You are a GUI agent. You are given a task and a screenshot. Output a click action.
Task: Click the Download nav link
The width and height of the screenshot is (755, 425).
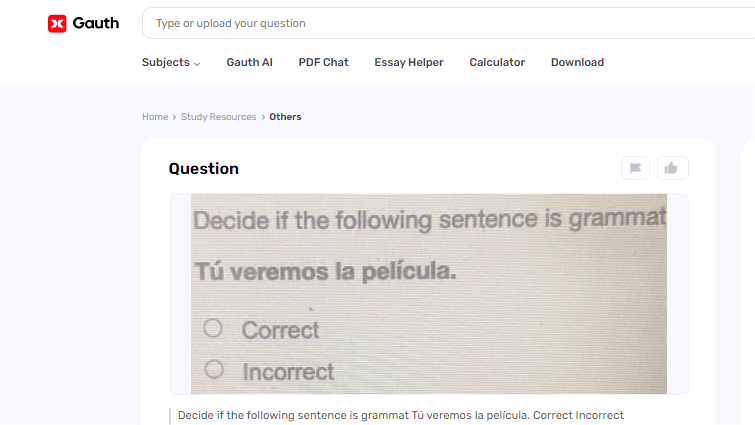click(577, 62)
